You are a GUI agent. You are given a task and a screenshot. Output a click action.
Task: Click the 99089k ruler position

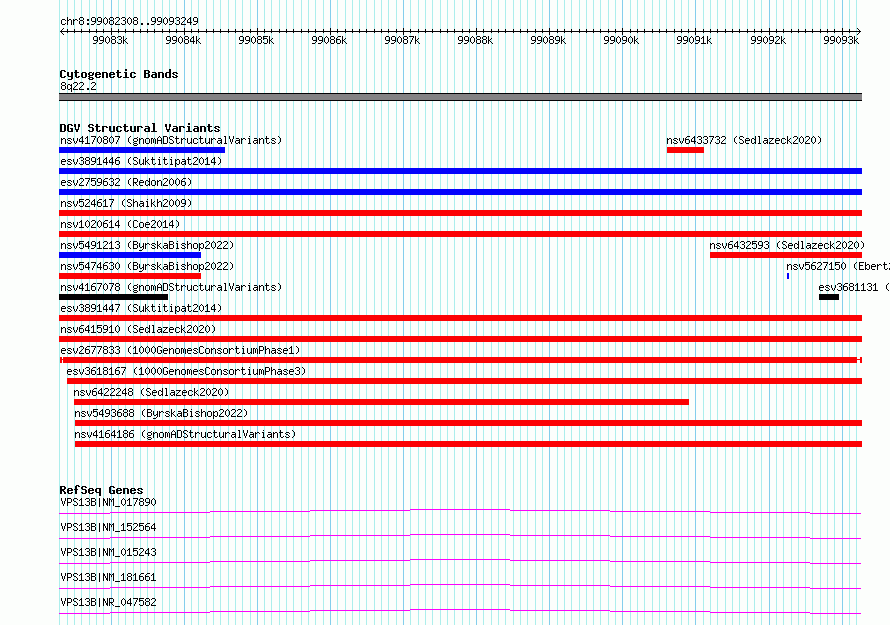pyautogui.click(x=548, y=40)
